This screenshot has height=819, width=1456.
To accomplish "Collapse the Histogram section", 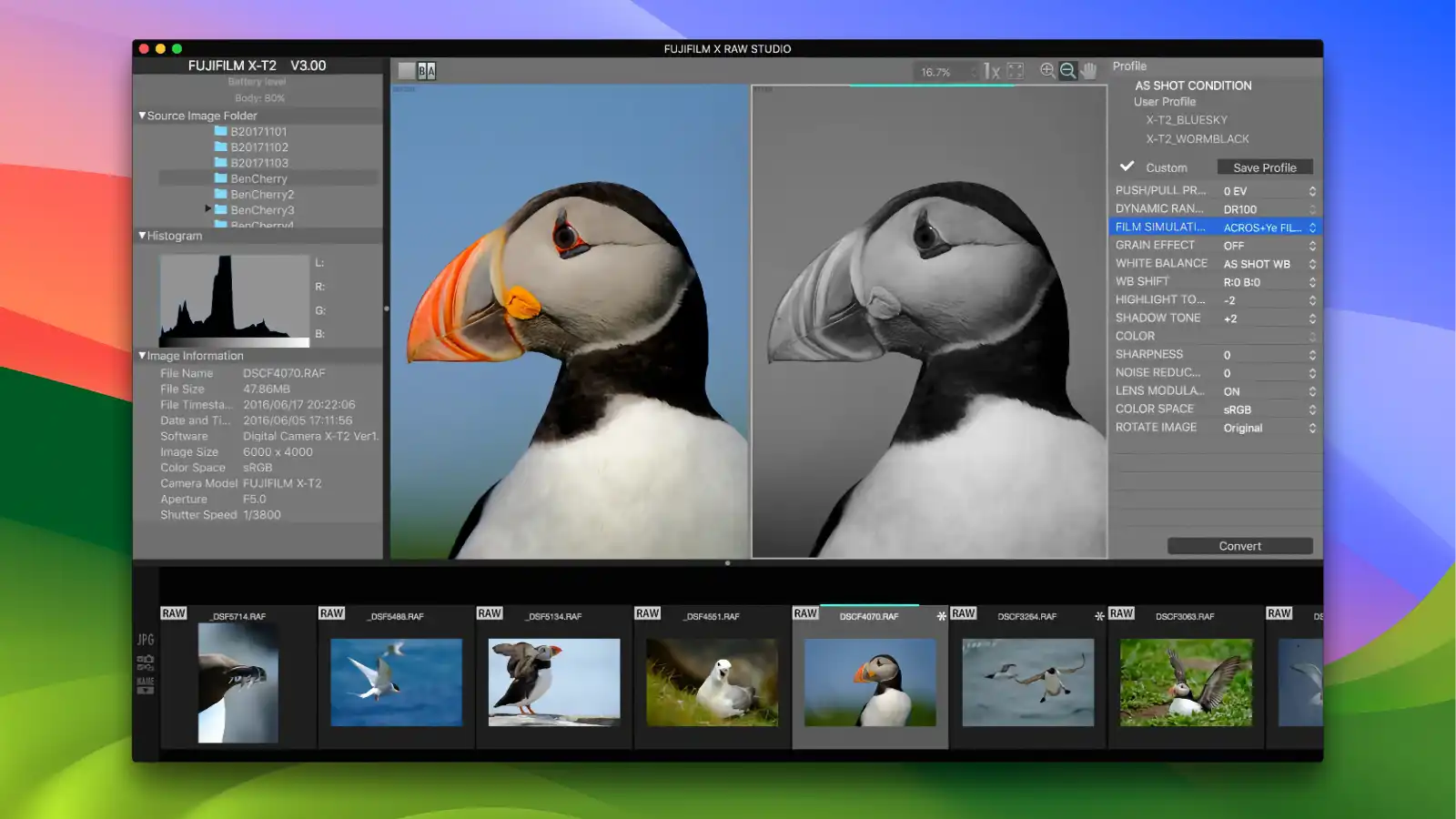I will (x=142, y=236).
